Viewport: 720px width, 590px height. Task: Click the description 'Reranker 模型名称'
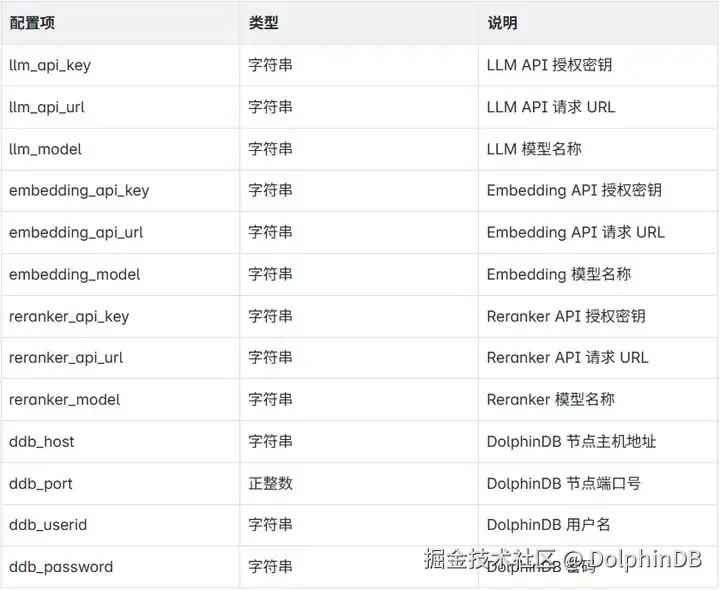tap(551, 399)
